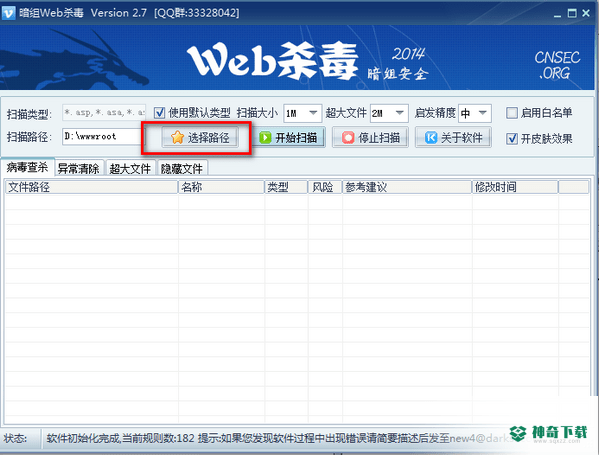599x455 pixels.
Task: Click the status bar text 软件初始化完成
Action: click(84, 438)
